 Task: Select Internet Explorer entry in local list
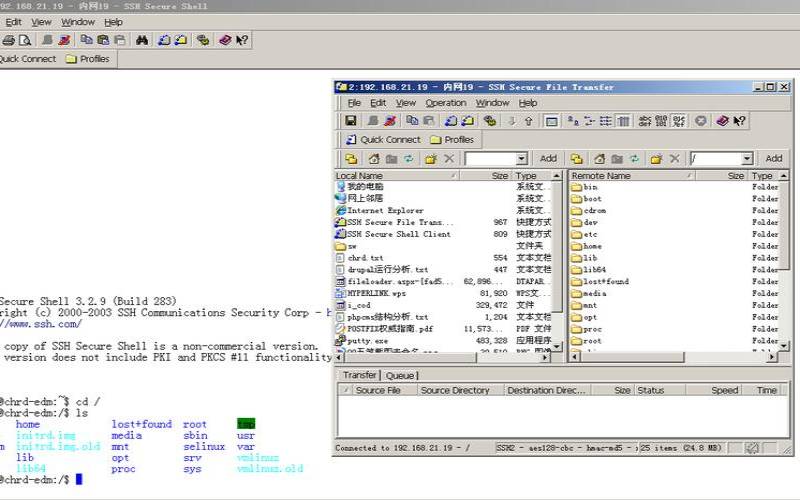click(385, 210)
